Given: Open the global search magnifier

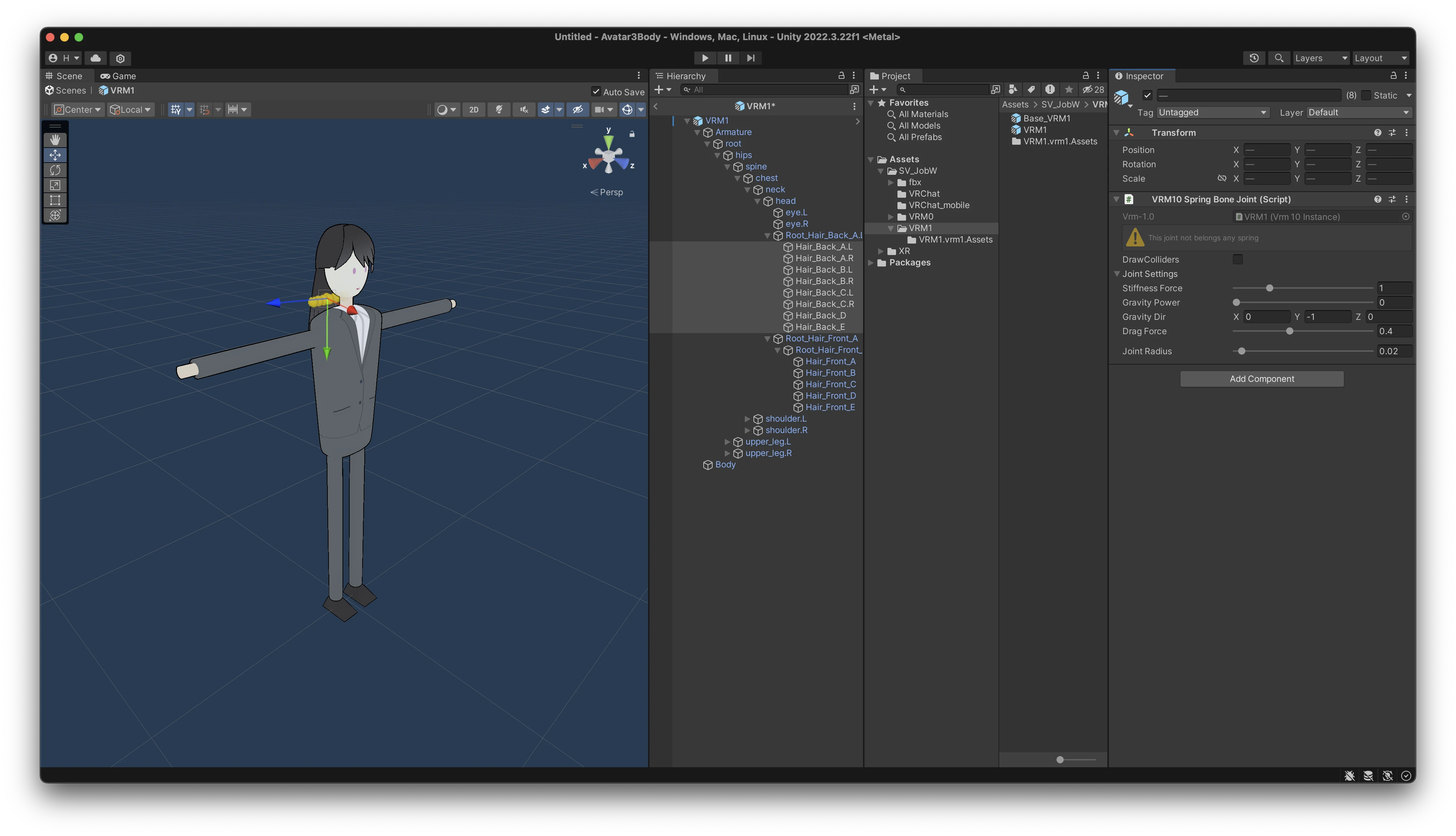Looking at the screenshot, I should click(x=1279, y=58).
